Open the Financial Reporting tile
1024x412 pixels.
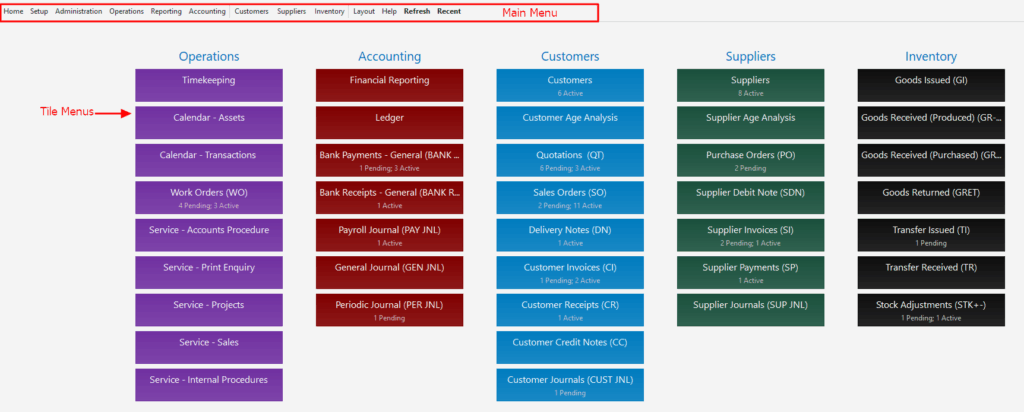pos(390,85)
